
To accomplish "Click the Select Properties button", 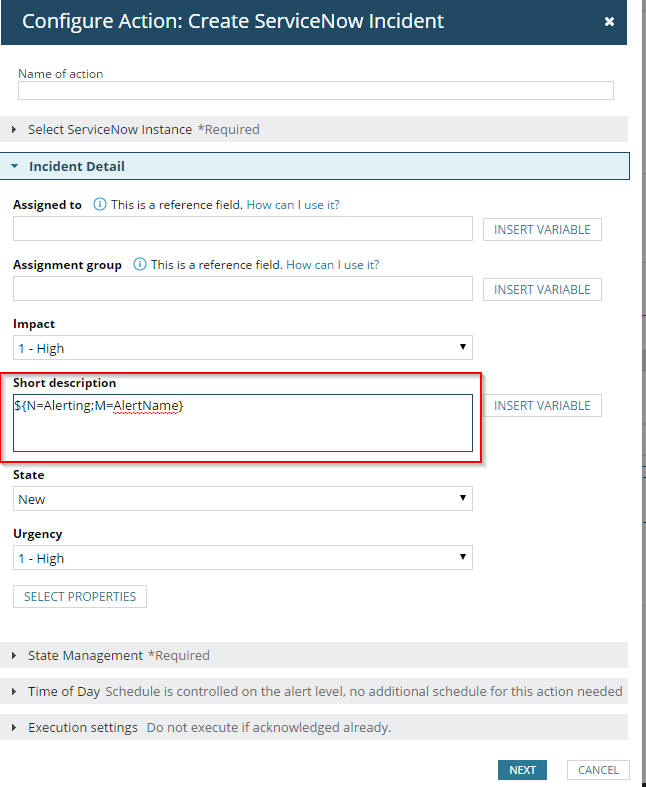I will (x=80, y=596).
